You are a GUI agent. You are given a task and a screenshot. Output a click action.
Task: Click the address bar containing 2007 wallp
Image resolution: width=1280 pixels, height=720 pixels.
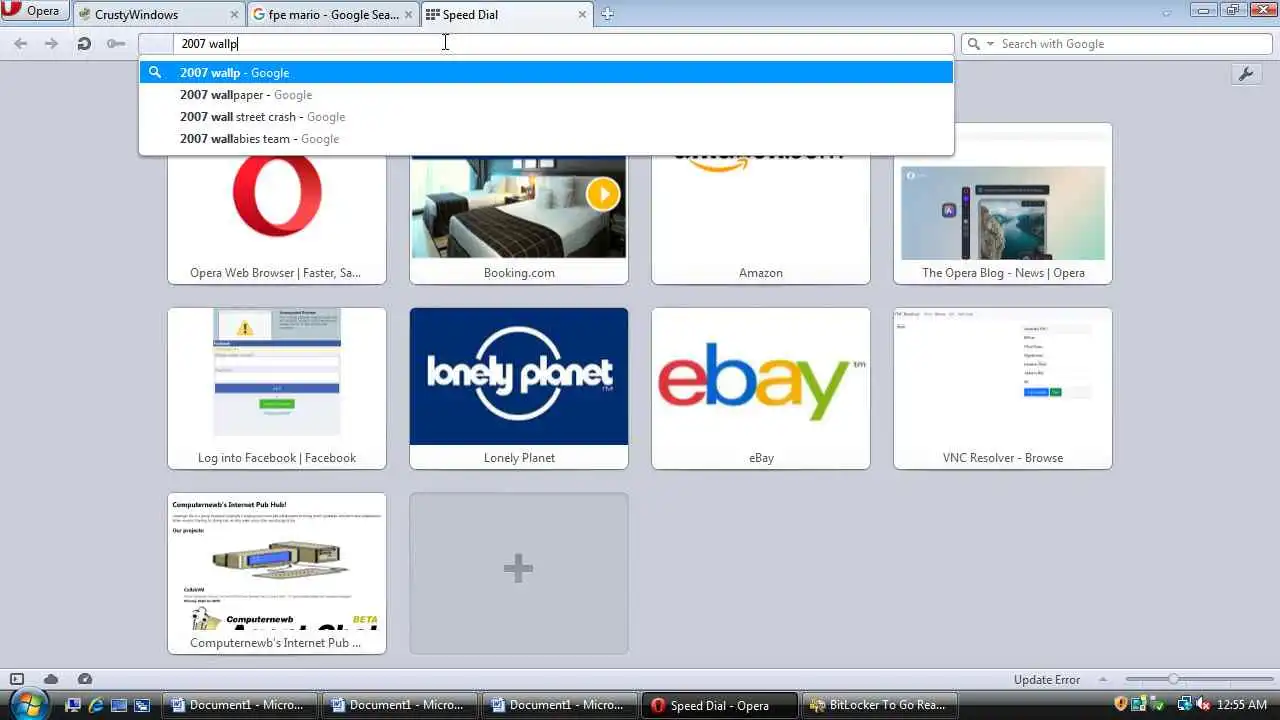tap(546, 44)
